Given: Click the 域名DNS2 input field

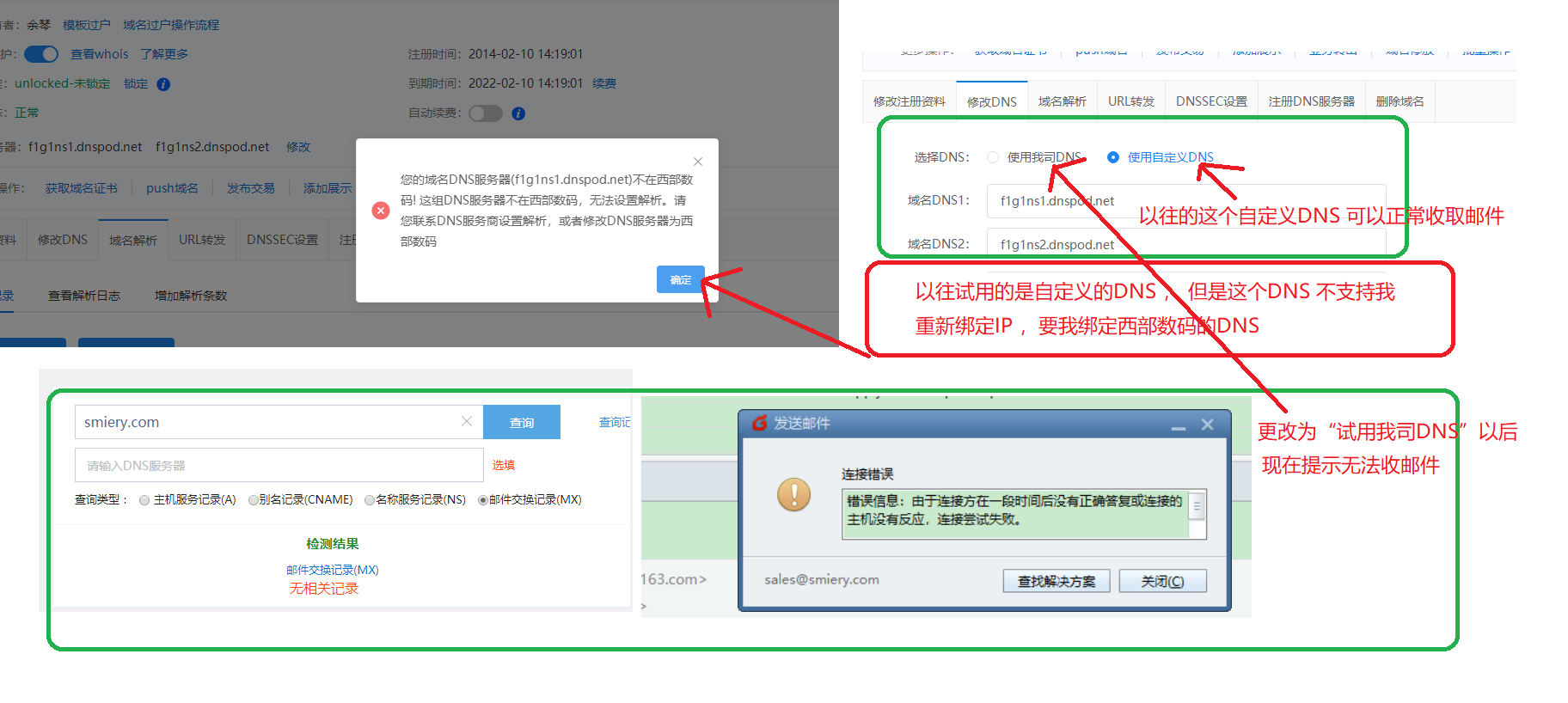Looking at the screenshot, I should [x=1186, y=242].
